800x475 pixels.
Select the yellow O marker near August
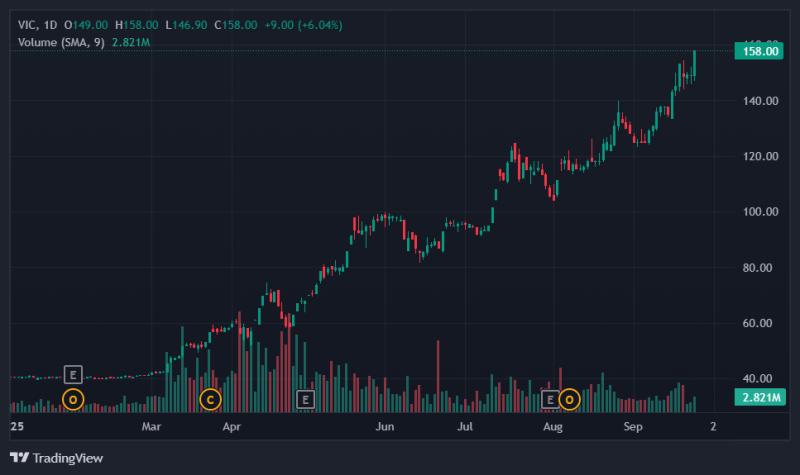[x=569, y=399]
